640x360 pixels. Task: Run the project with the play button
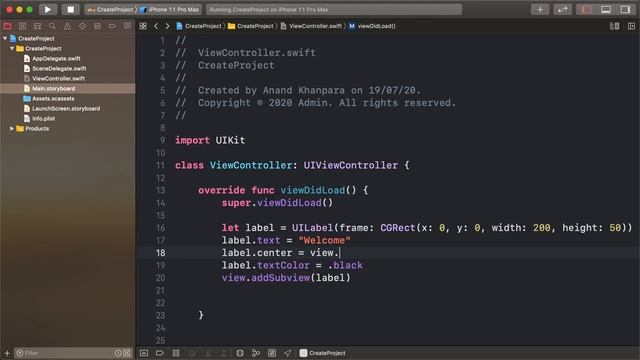pyautogui.click(x=48, y=9)
